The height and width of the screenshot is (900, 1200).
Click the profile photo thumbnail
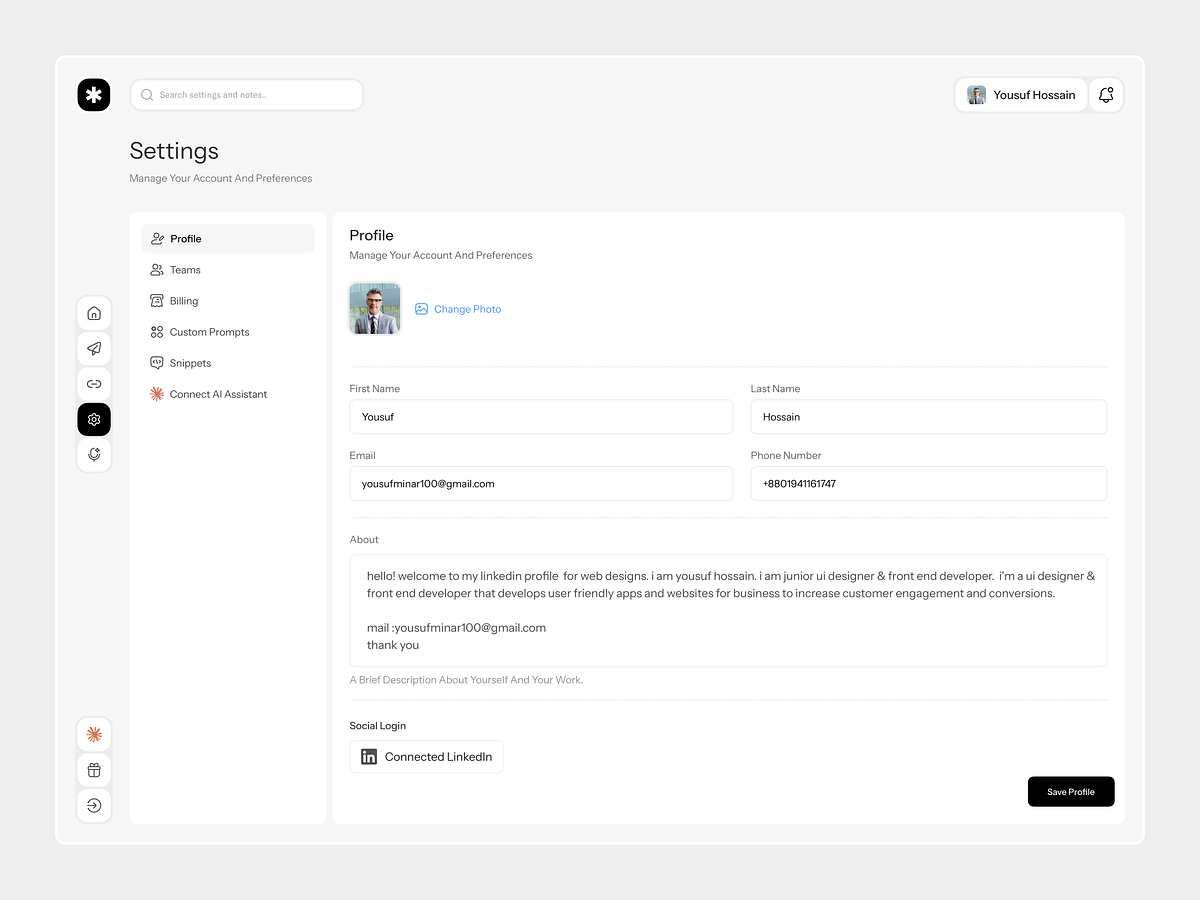375,308
